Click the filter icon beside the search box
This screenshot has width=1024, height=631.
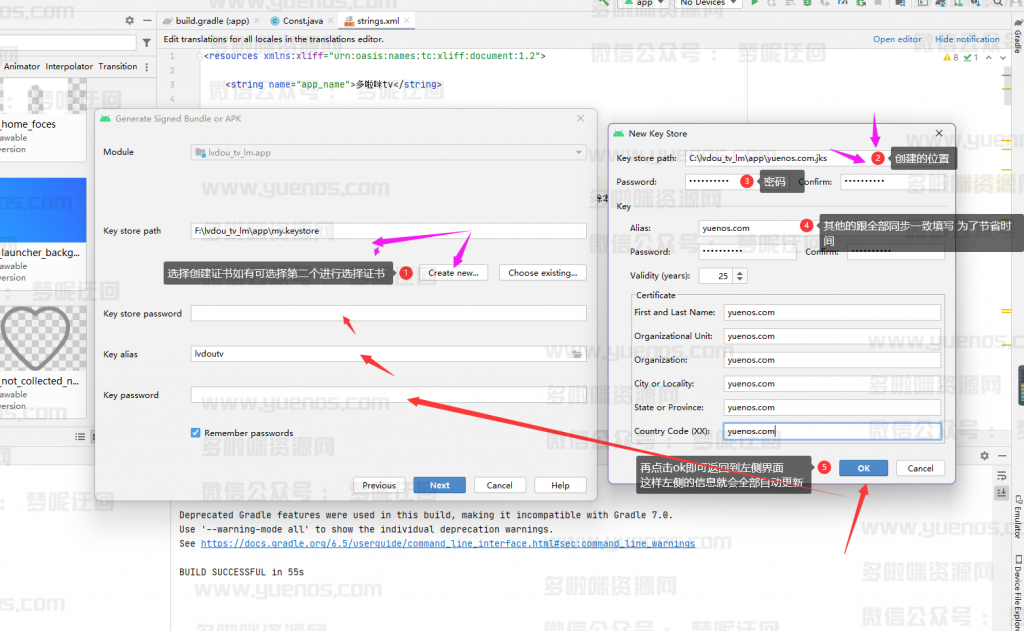pyautogui.click(x=147, y=43)
